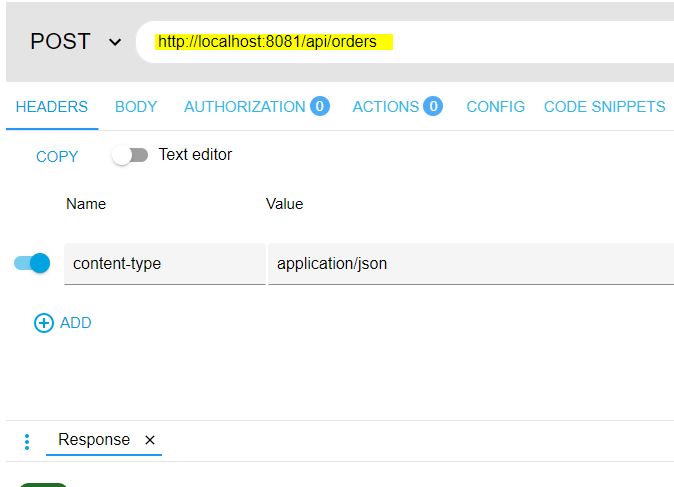
Task: Open the three-dot response panel menu
Action: (27, 441)
